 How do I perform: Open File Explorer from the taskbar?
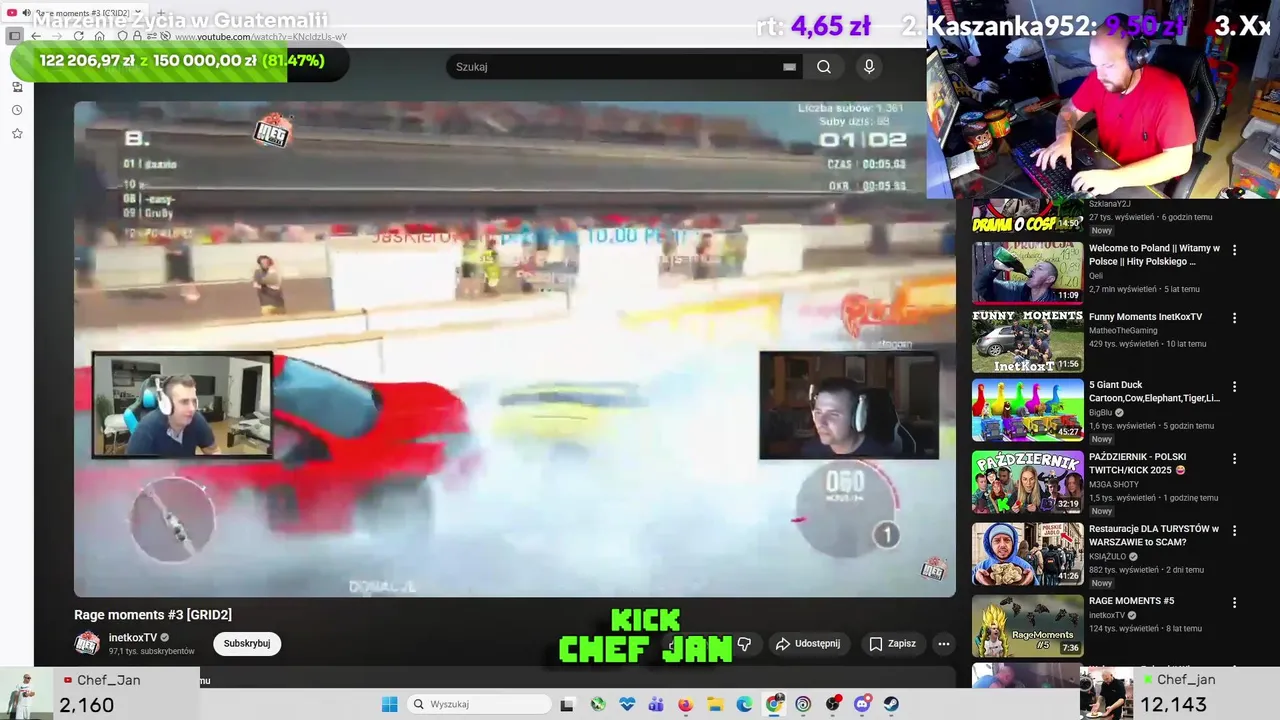[715, 704]
